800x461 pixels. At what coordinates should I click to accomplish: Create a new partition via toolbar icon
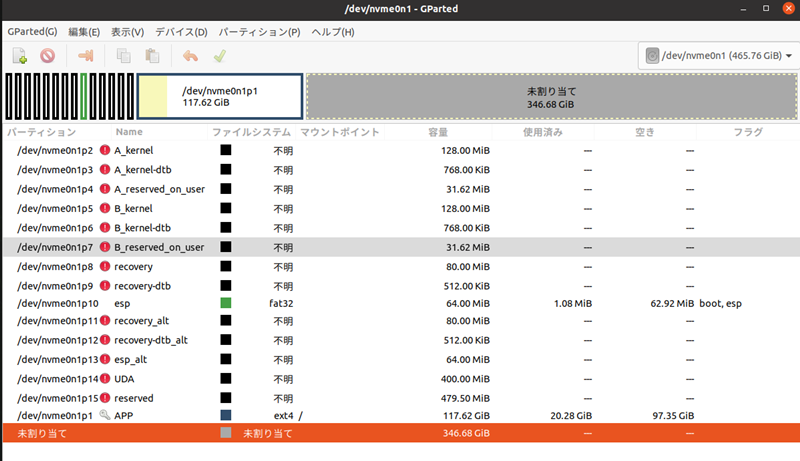click(x=20, y=56)
